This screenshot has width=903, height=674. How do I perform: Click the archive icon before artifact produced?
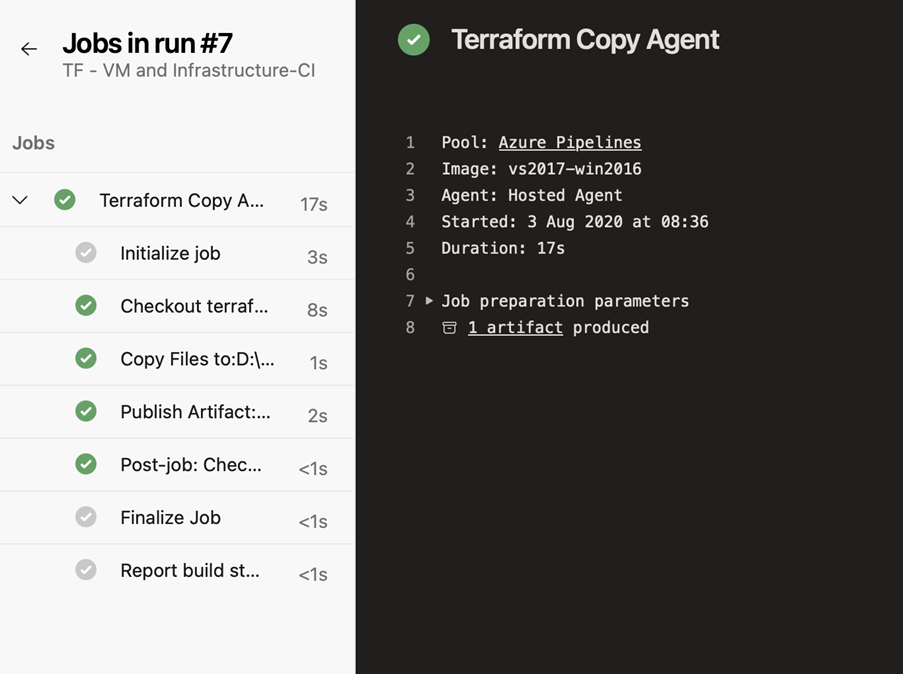[x=449, y=328]
